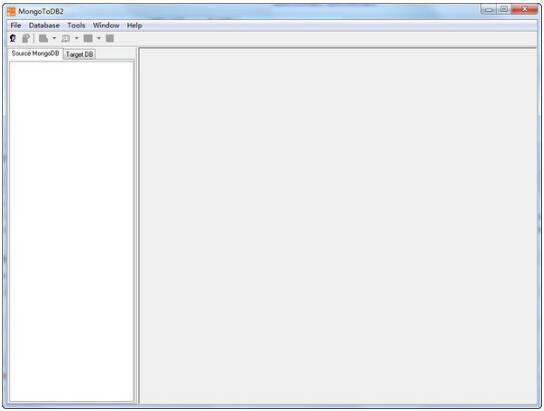
Task: Click the gray square icon left of the last dropdown arrow
Action: coord(88,38)
